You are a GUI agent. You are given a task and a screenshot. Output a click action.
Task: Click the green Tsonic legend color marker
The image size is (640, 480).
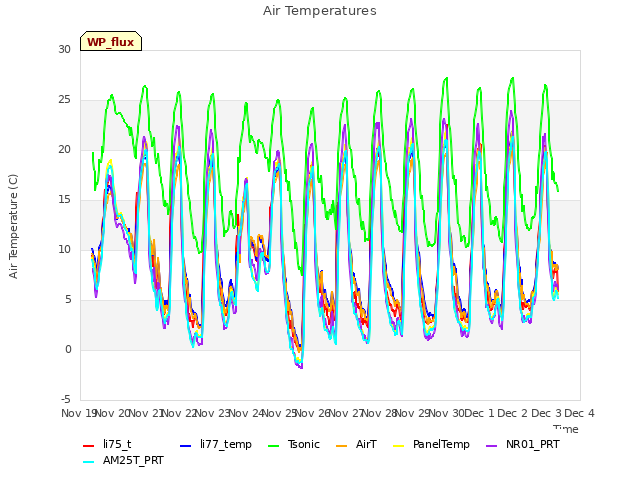273,446
